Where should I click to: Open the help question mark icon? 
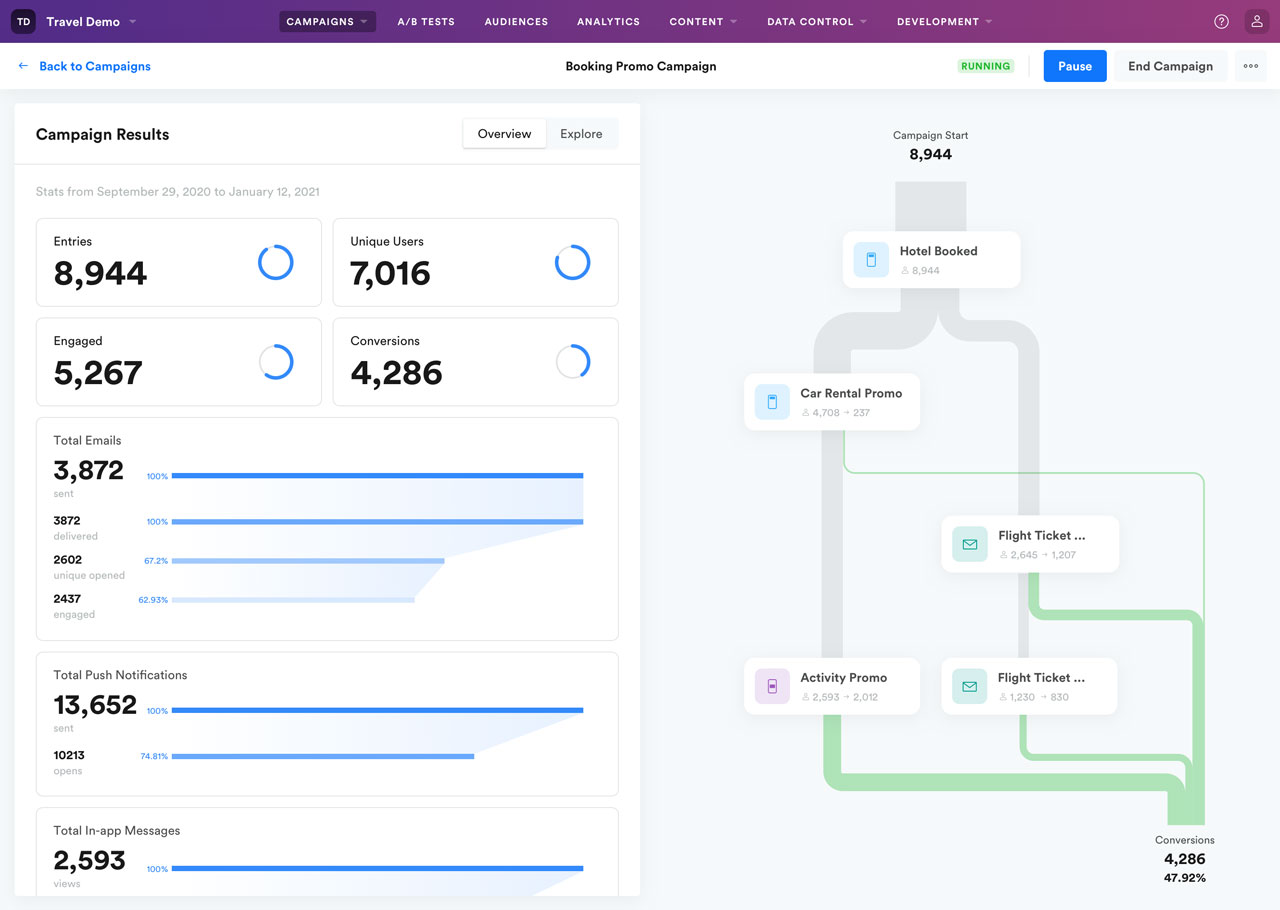click(x=1221, y=21)
